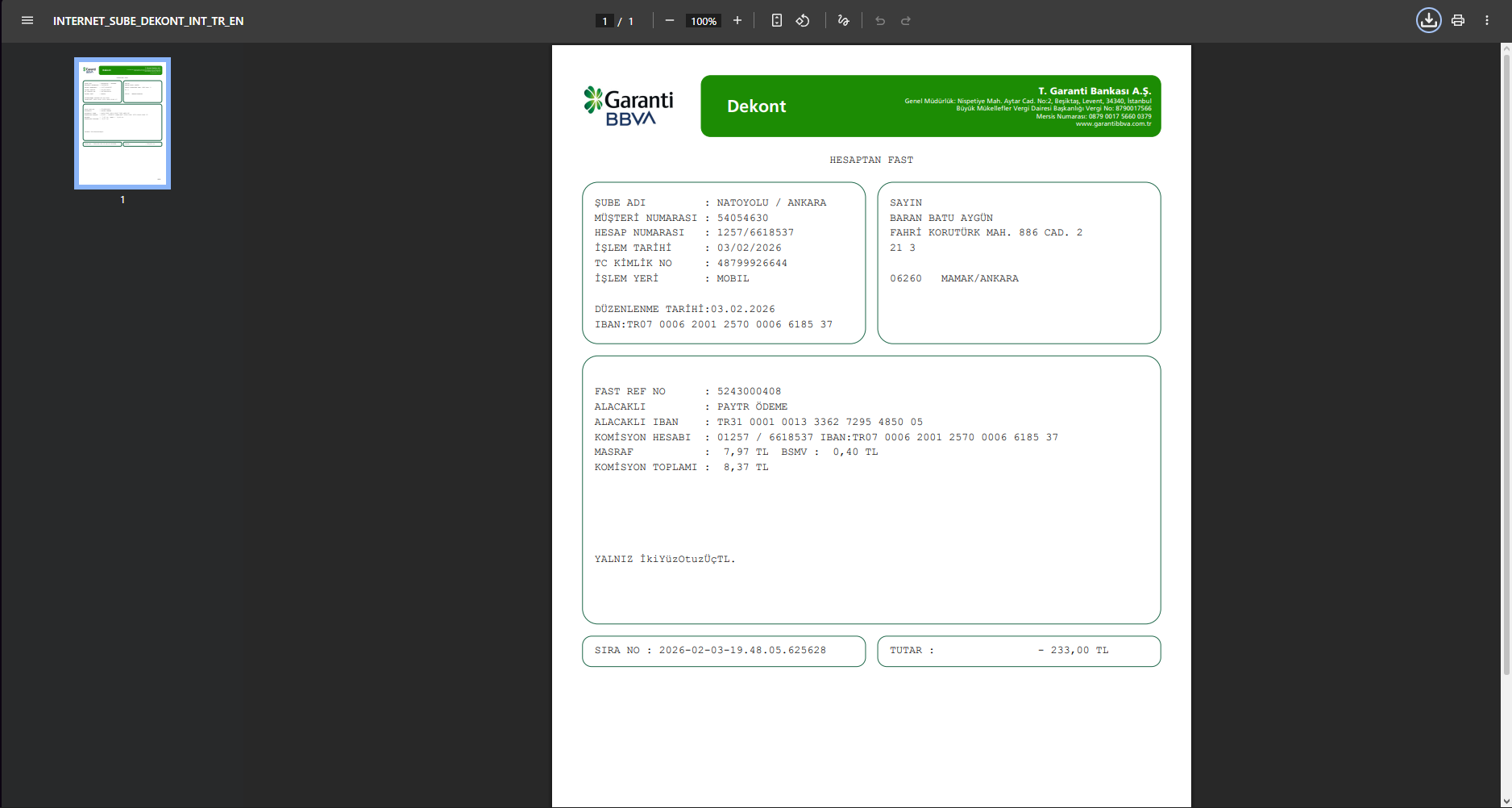Click the recipient IBAN TR31 value
This screenshot has height=808, width=1512.
tap(820, 422)
